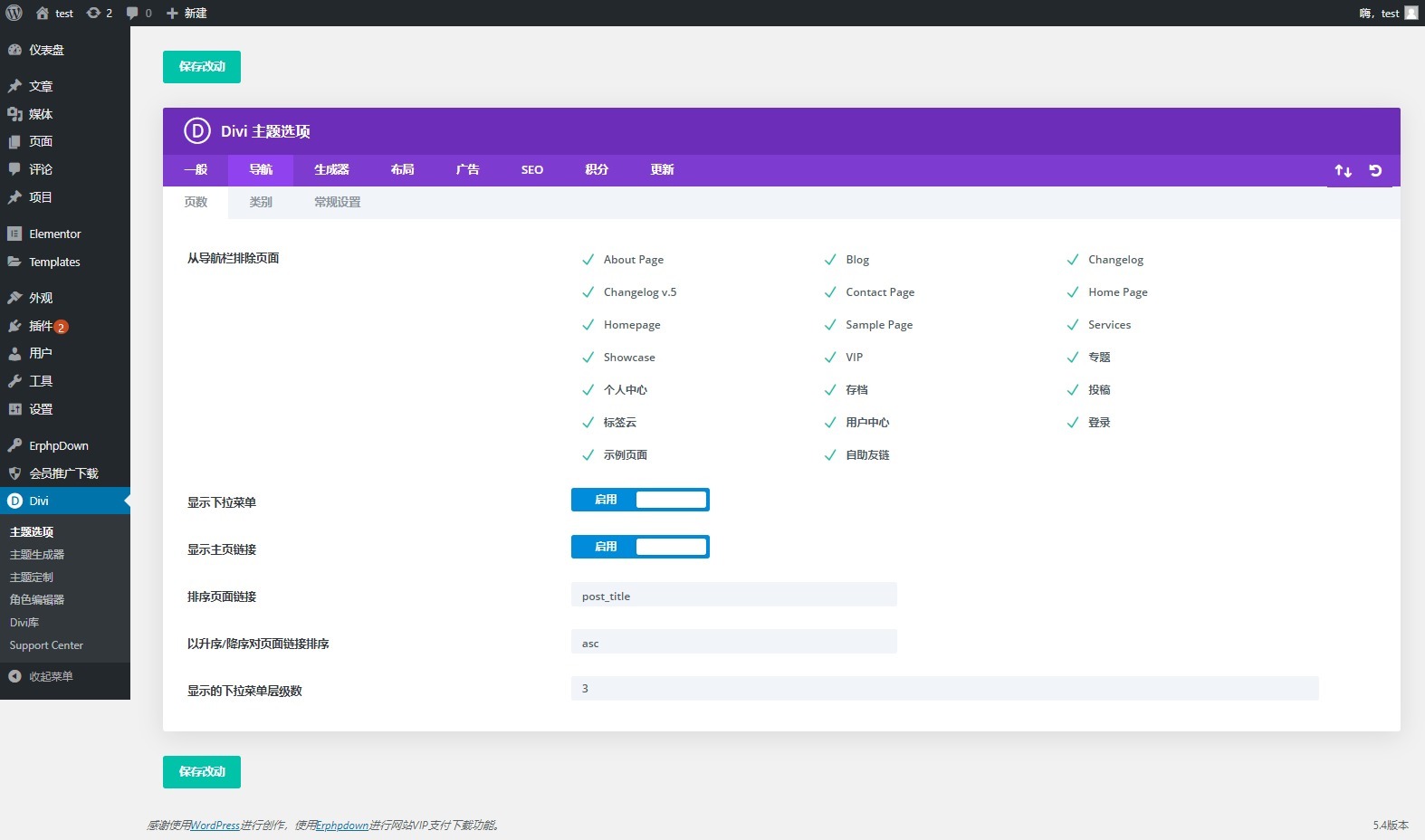Switch the 显示下拉菜单 enable toggle

coord(640,500)
